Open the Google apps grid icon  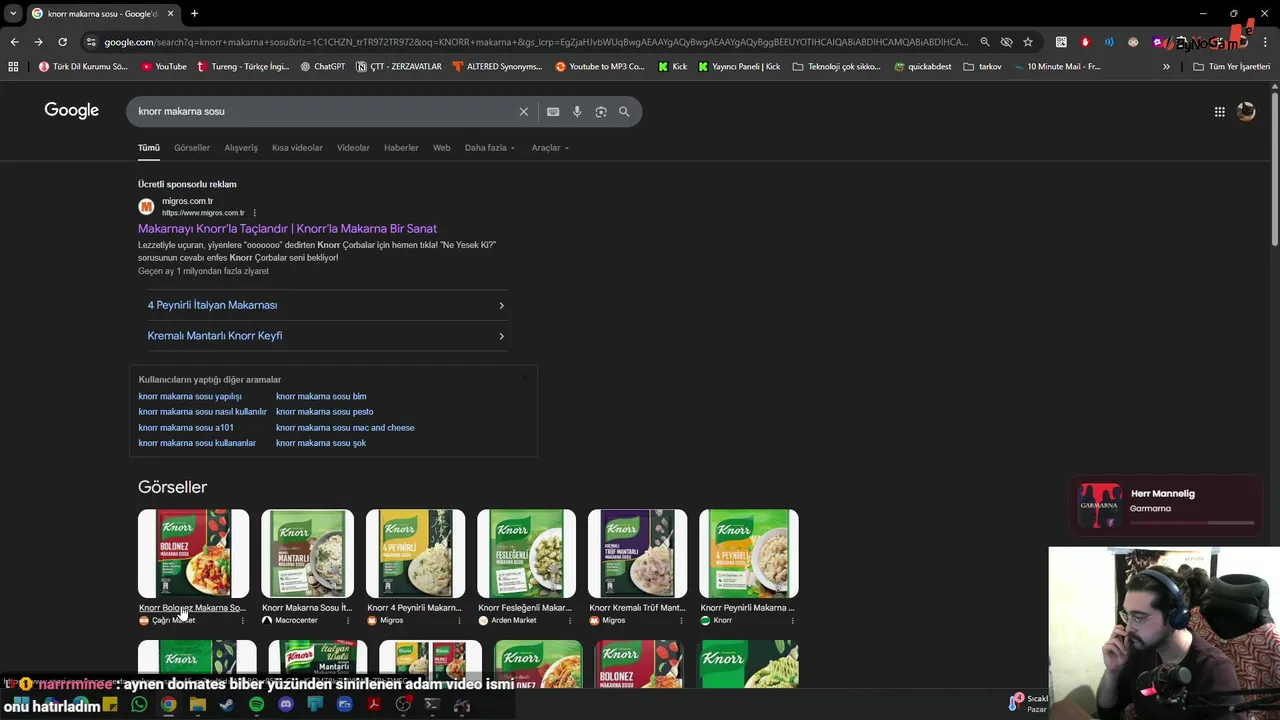[x=1219, y=112]
